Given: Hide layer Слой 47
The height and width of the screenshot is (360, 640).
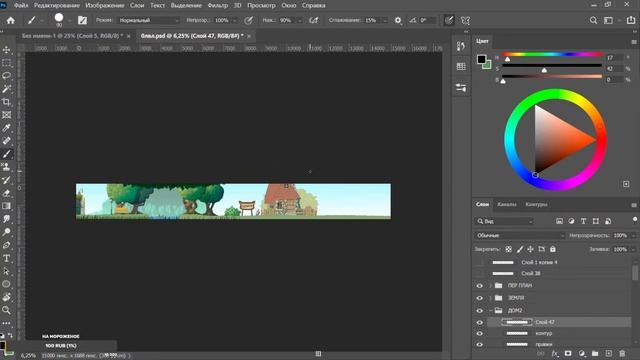Looking at the screenshot, I should point(480,322).
